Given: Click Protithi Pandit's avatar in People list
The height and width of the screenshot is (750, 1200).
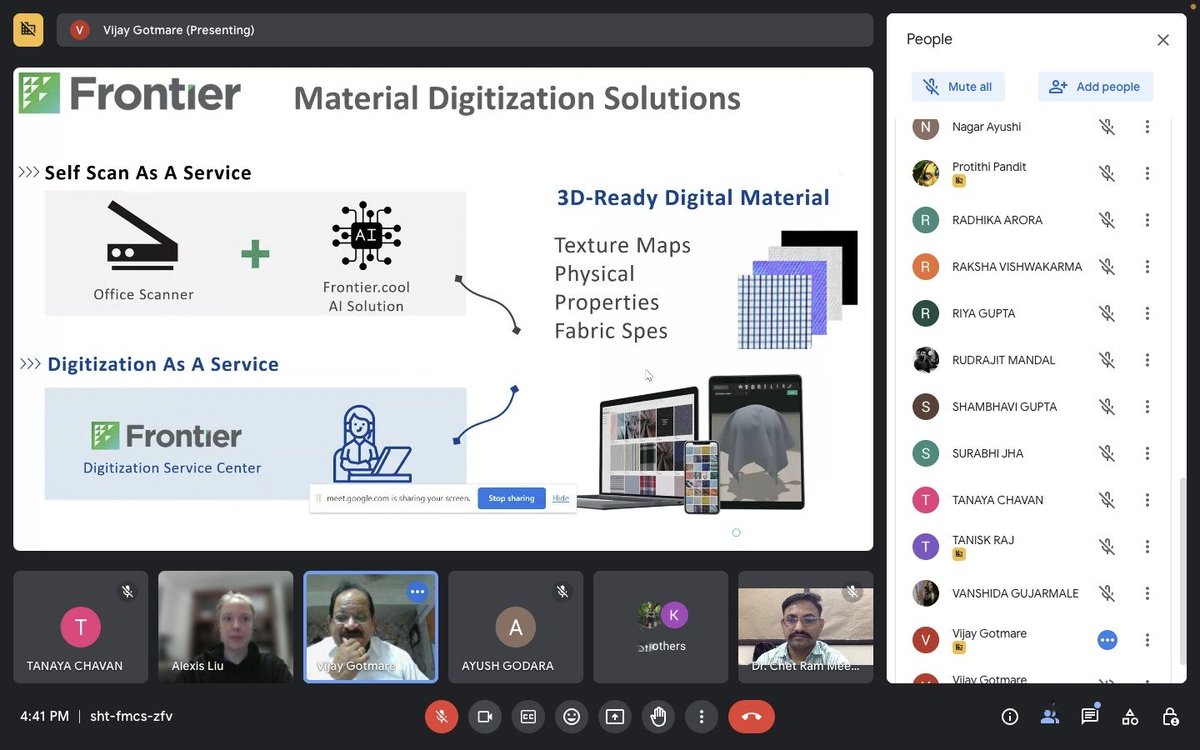Looking at the screenshot, I should [926, 173].
